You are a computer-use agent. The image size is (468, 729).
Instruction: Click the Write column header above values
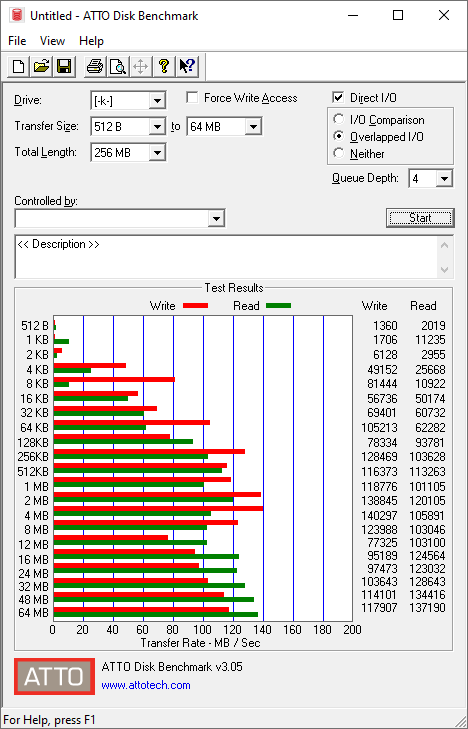(x=375, y=306)
